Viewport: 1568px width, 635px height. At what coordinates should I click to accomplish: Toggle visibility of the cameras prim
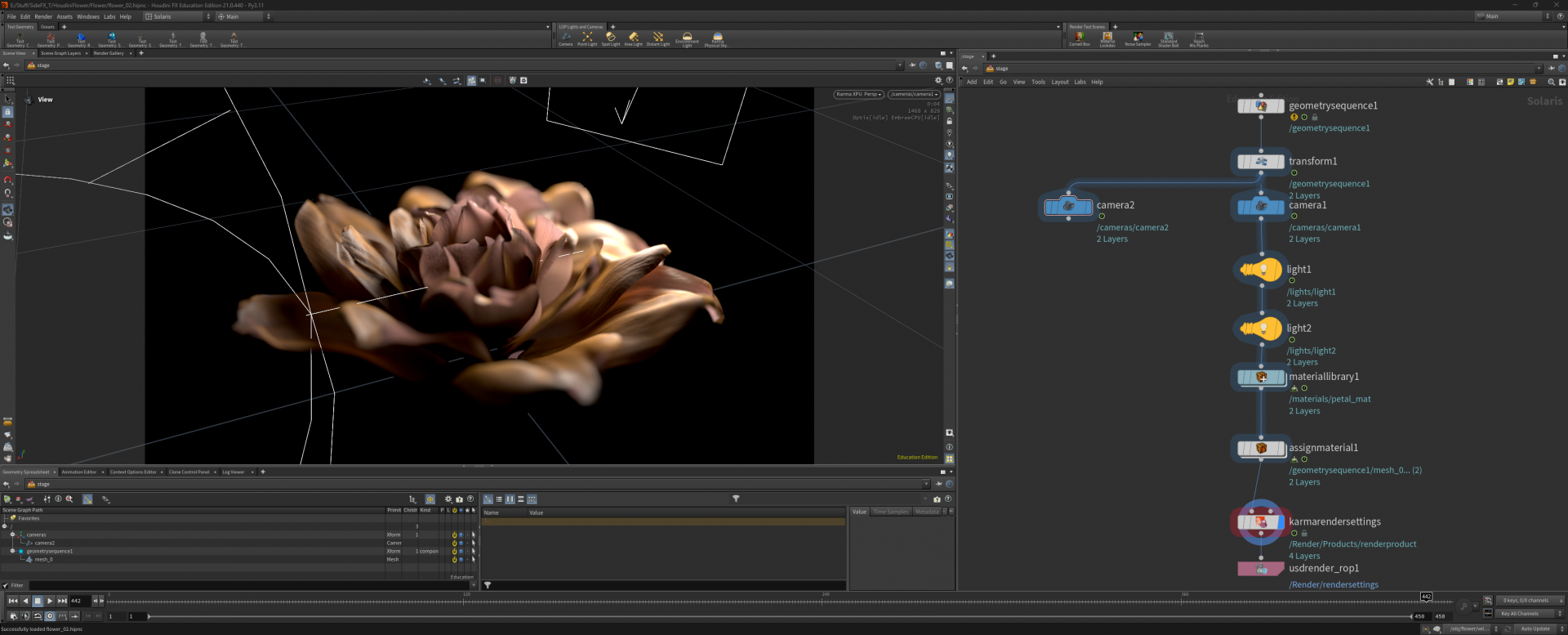(461, 534)
